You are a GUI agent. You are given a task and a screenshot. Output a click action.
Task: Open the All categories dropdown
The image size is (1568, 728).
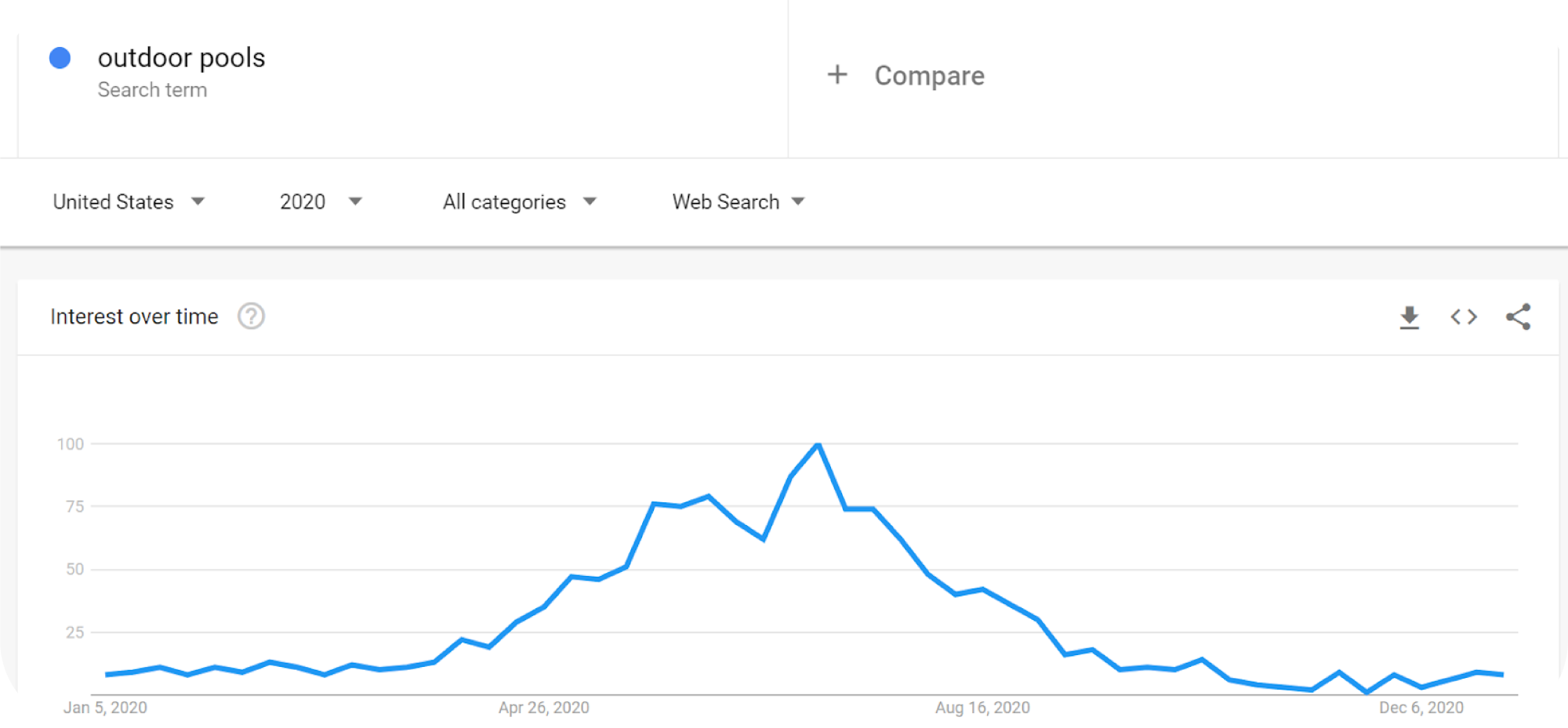click(x=519, y=202)
